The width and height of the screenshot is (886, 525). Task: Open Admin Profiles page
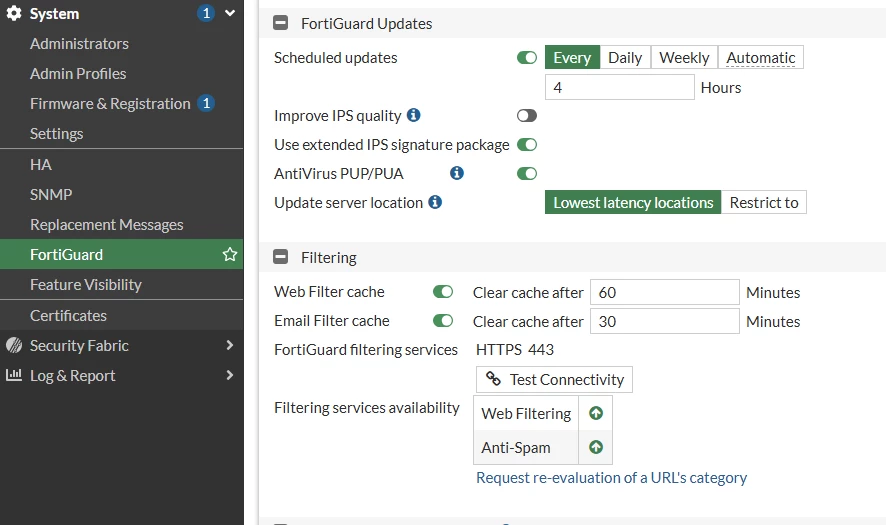coord(78,73)
